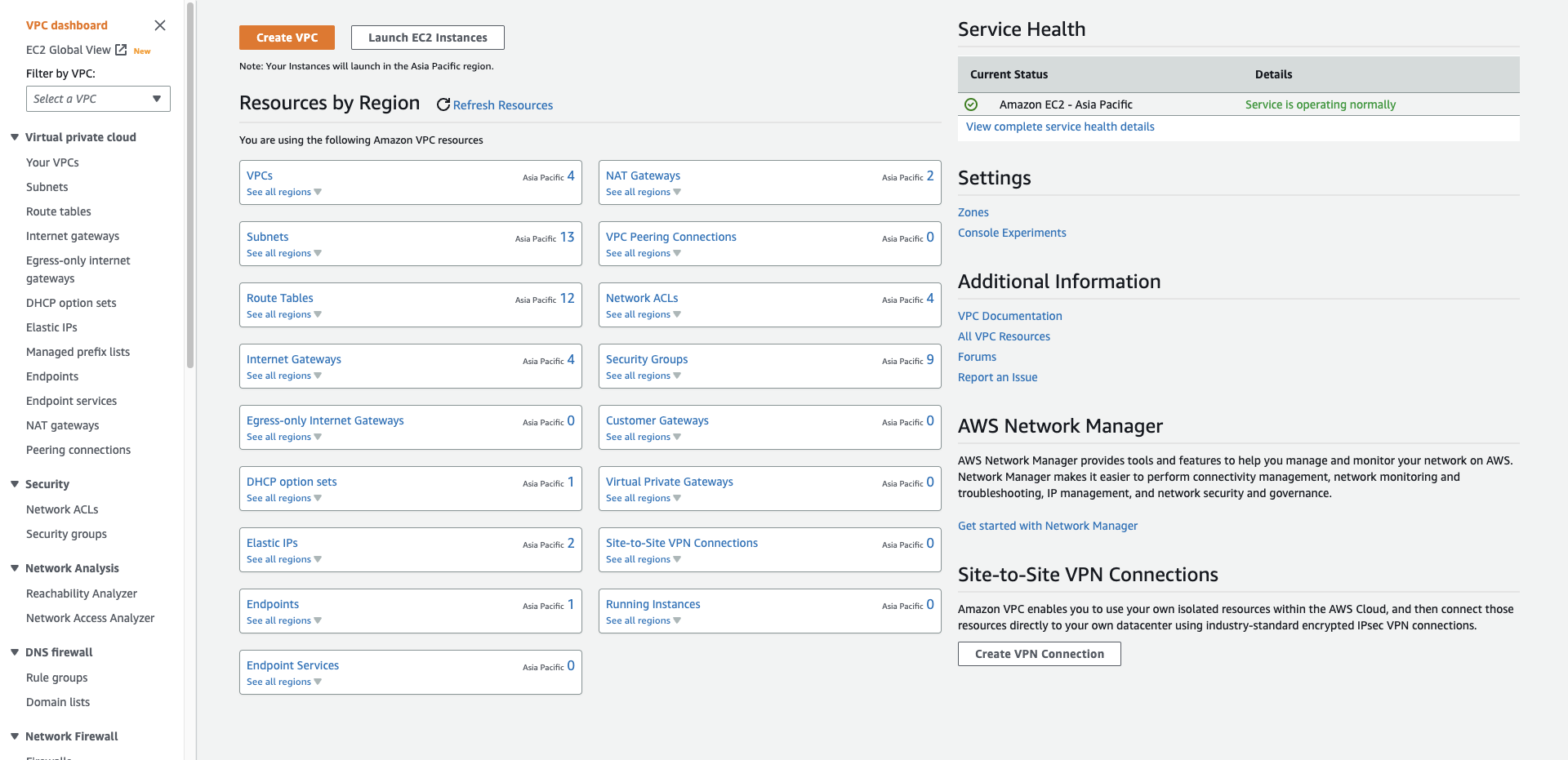The height and width of the screenshot is (760, 1568).
Task: Go to Elastic IPs in sidebar
Action: [x=51, y=327]
